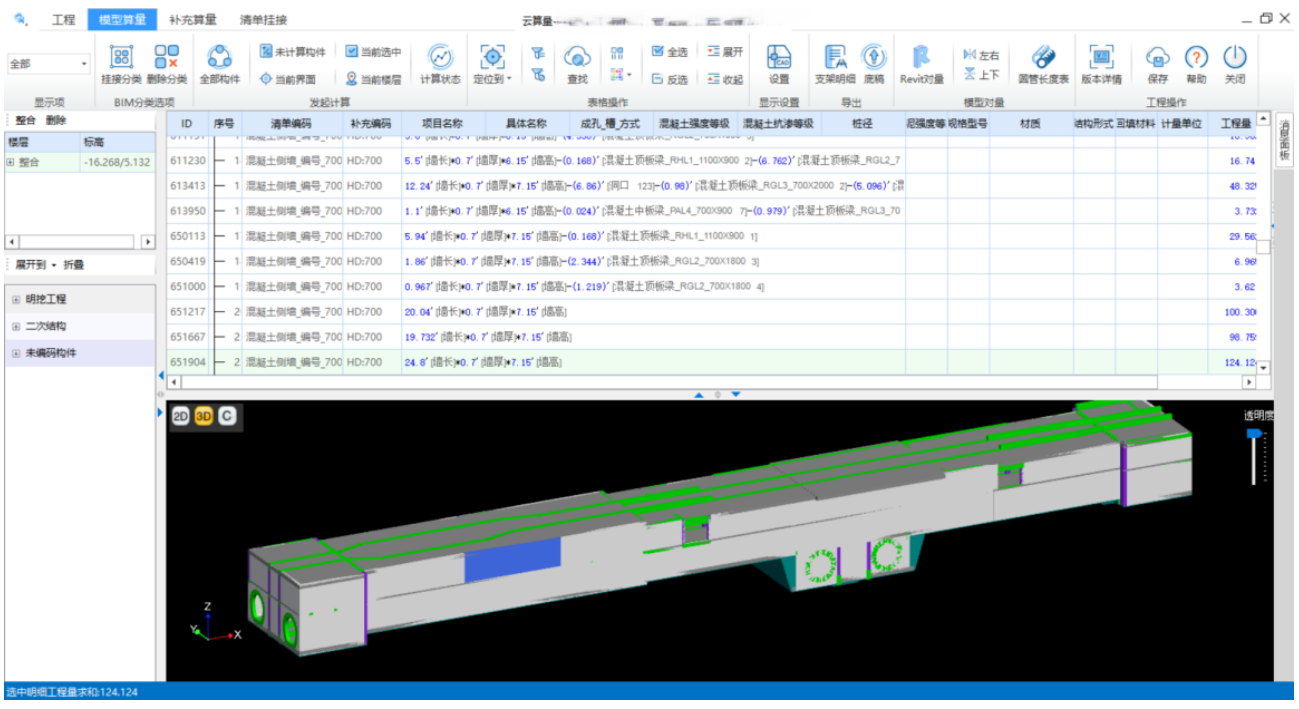Viewport: 1299px width, 709px height.
Task: Open CAD 设置 display settings
Action: [x=778, y=58]
